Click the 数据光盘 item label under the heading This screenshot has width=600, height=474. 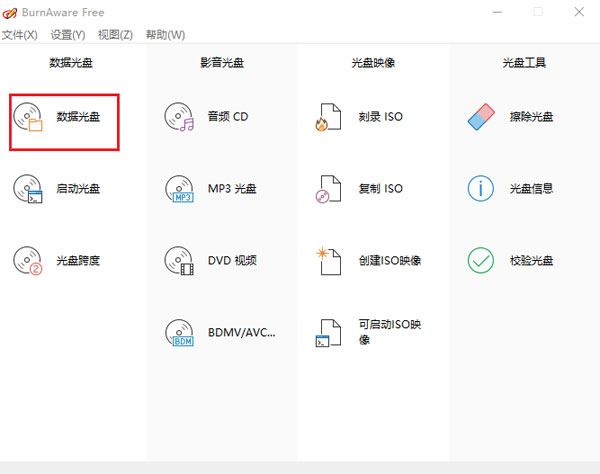(x=78, y=117)
